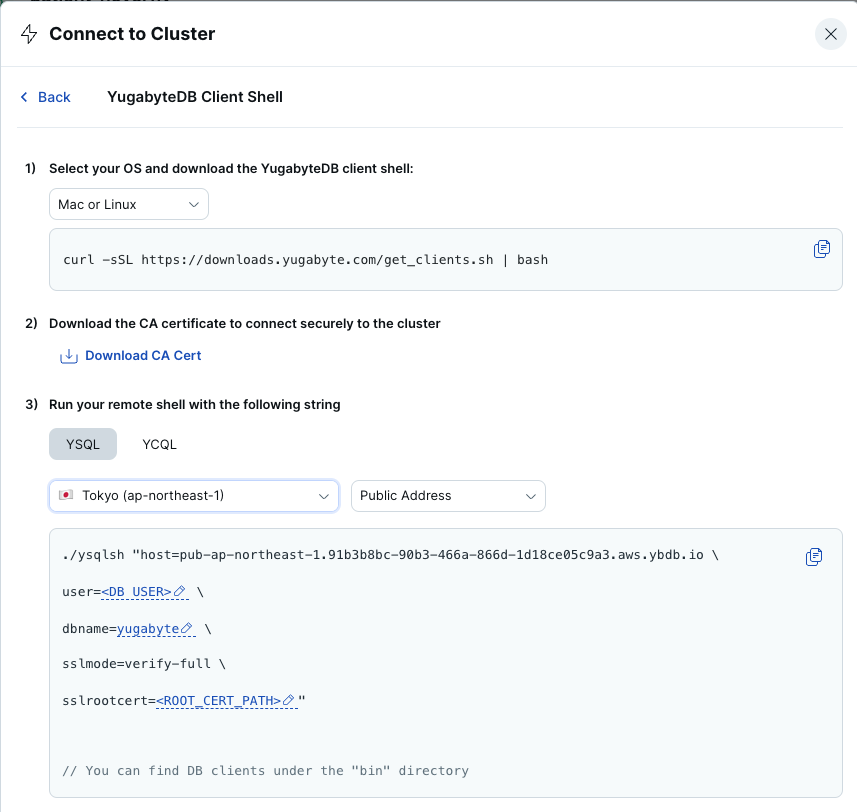The image size is (857, 812).
Task: Edit the <DB_USER> placeholder value
Action: click(x=136, y=592)
